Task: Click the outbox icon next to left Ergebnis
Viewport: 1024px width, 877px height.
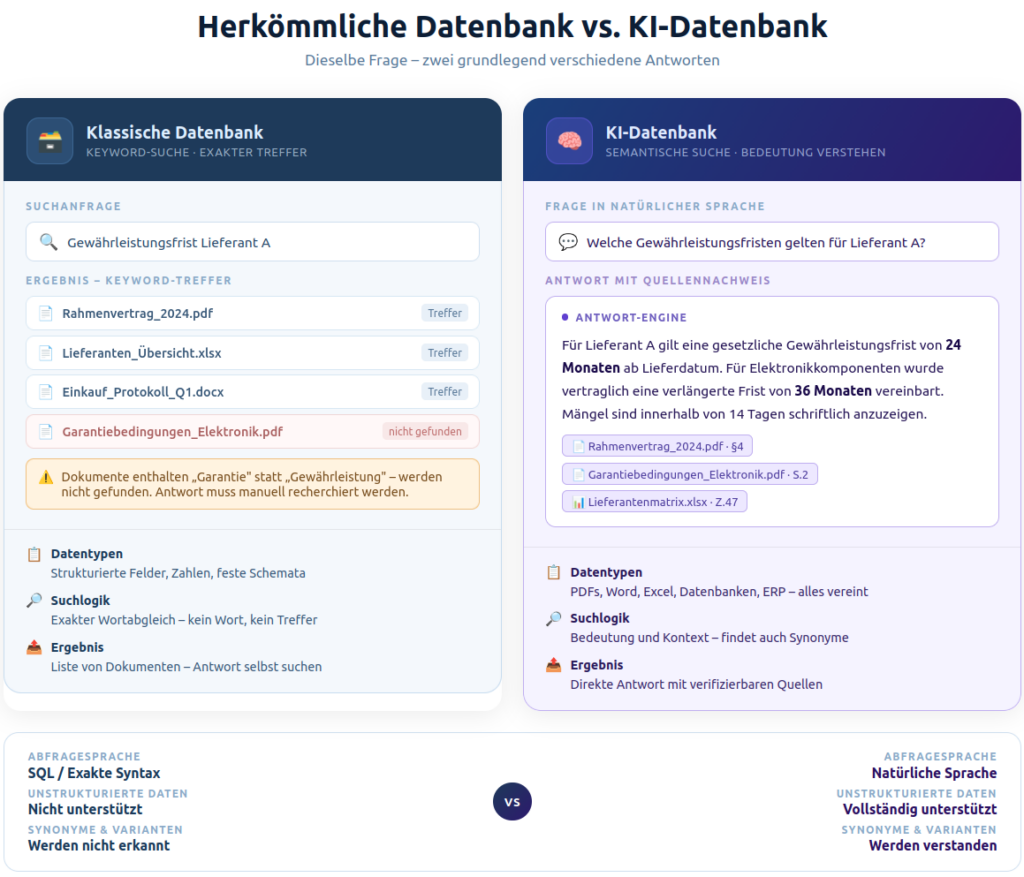Action: click(x=34, y=647)
